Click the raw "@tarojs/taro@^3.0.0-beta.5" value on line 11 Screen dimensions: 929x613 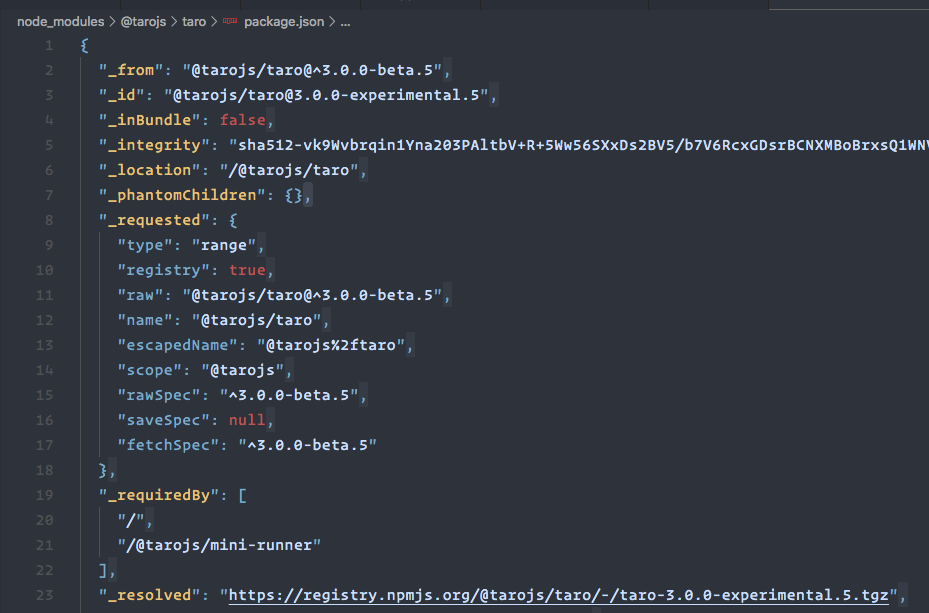click(x=312, y=295)
